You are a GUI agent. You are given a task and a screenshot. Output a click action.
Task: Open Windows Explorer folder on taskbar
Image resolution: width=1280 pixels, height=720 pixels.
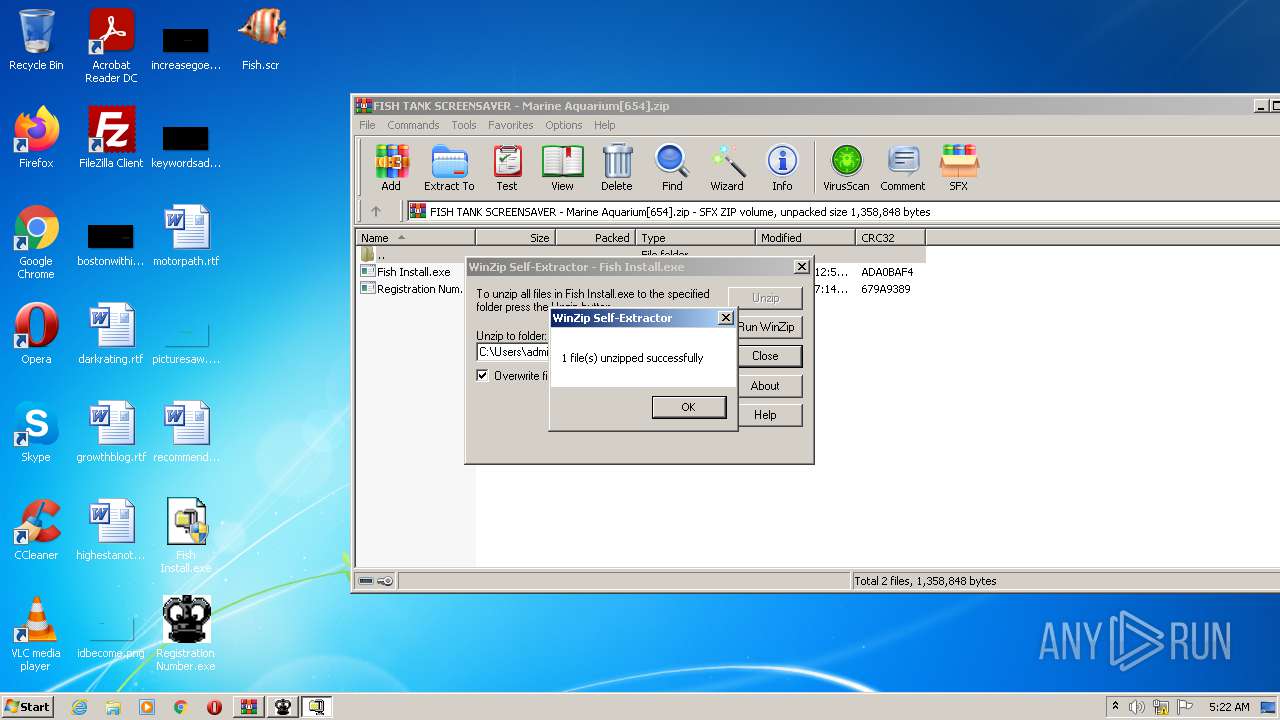point(113,707)
